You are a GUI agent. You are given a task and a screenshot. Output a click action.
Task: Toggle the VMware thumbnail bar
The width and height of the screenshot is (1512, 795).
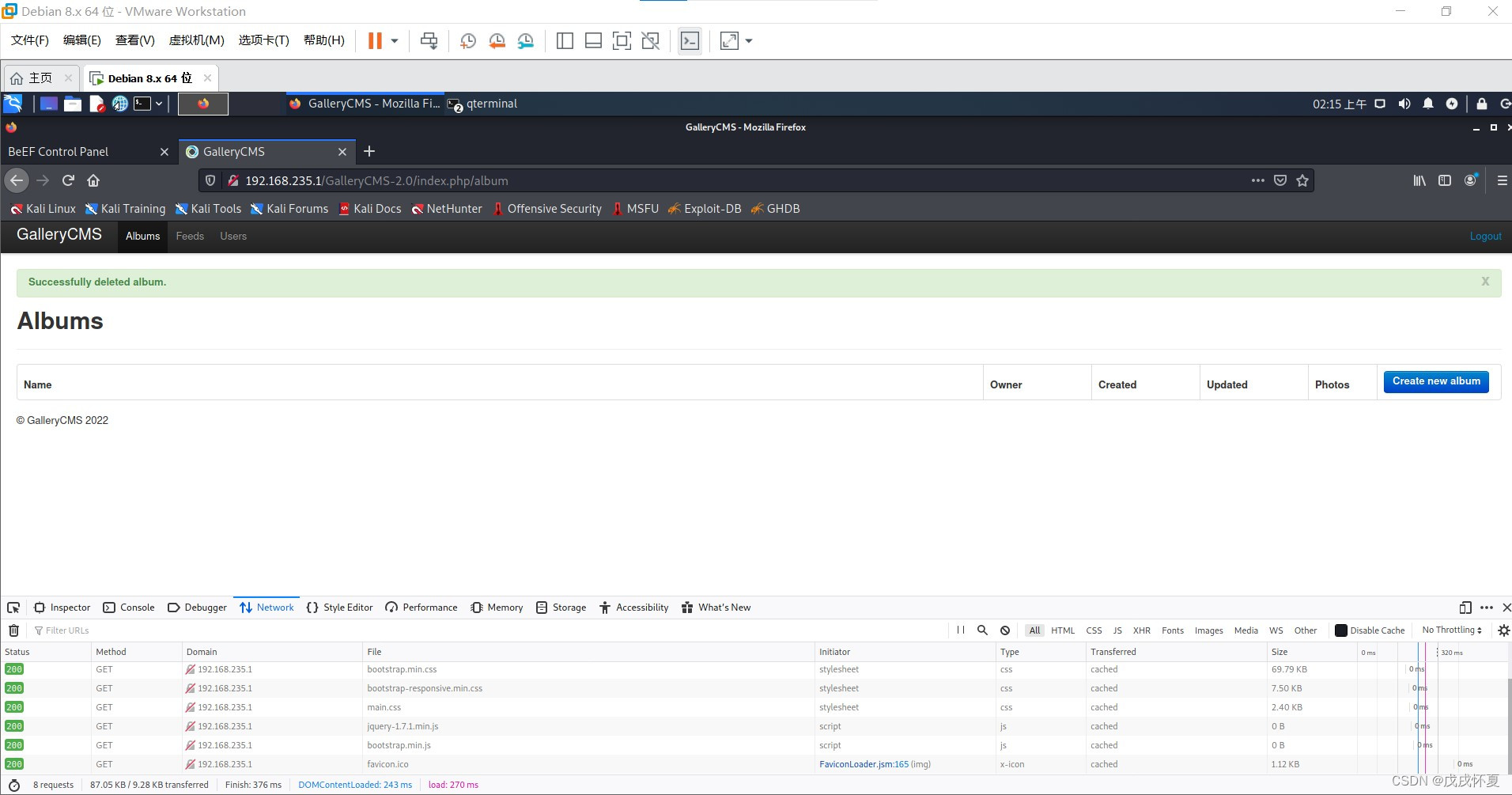pos(593,40)
